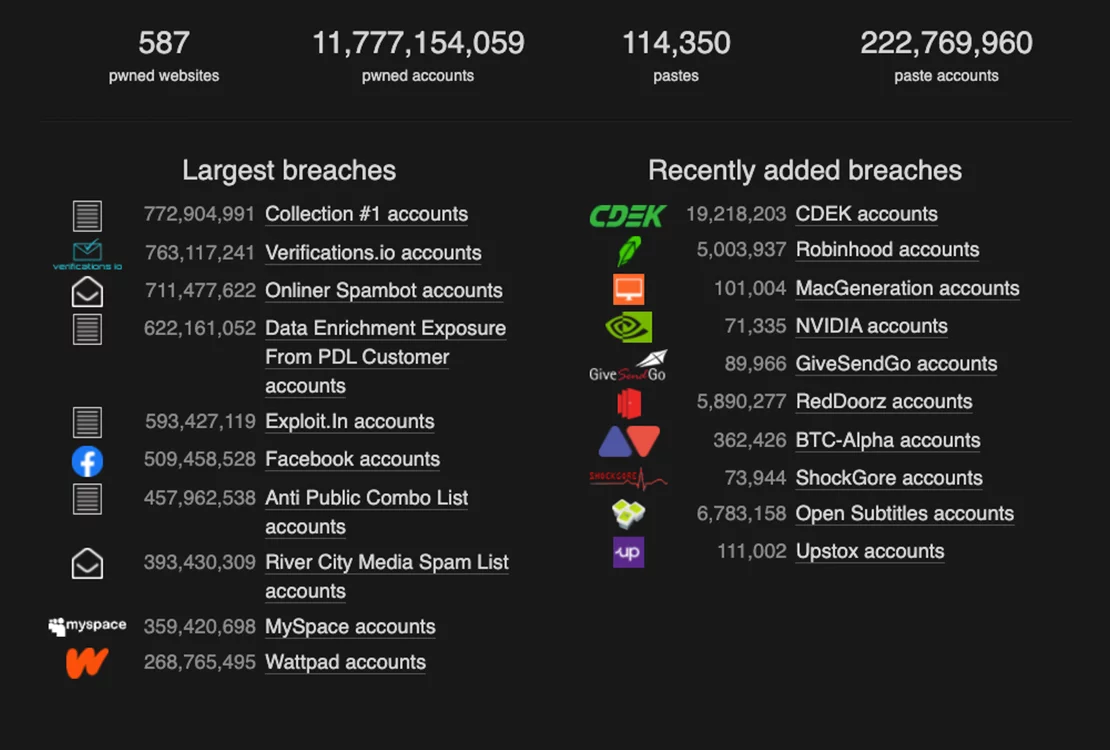Open the Data Enrichment Exposure From PDL link
The height and width of the screenshot is (750, 1110).
point(384,328)
